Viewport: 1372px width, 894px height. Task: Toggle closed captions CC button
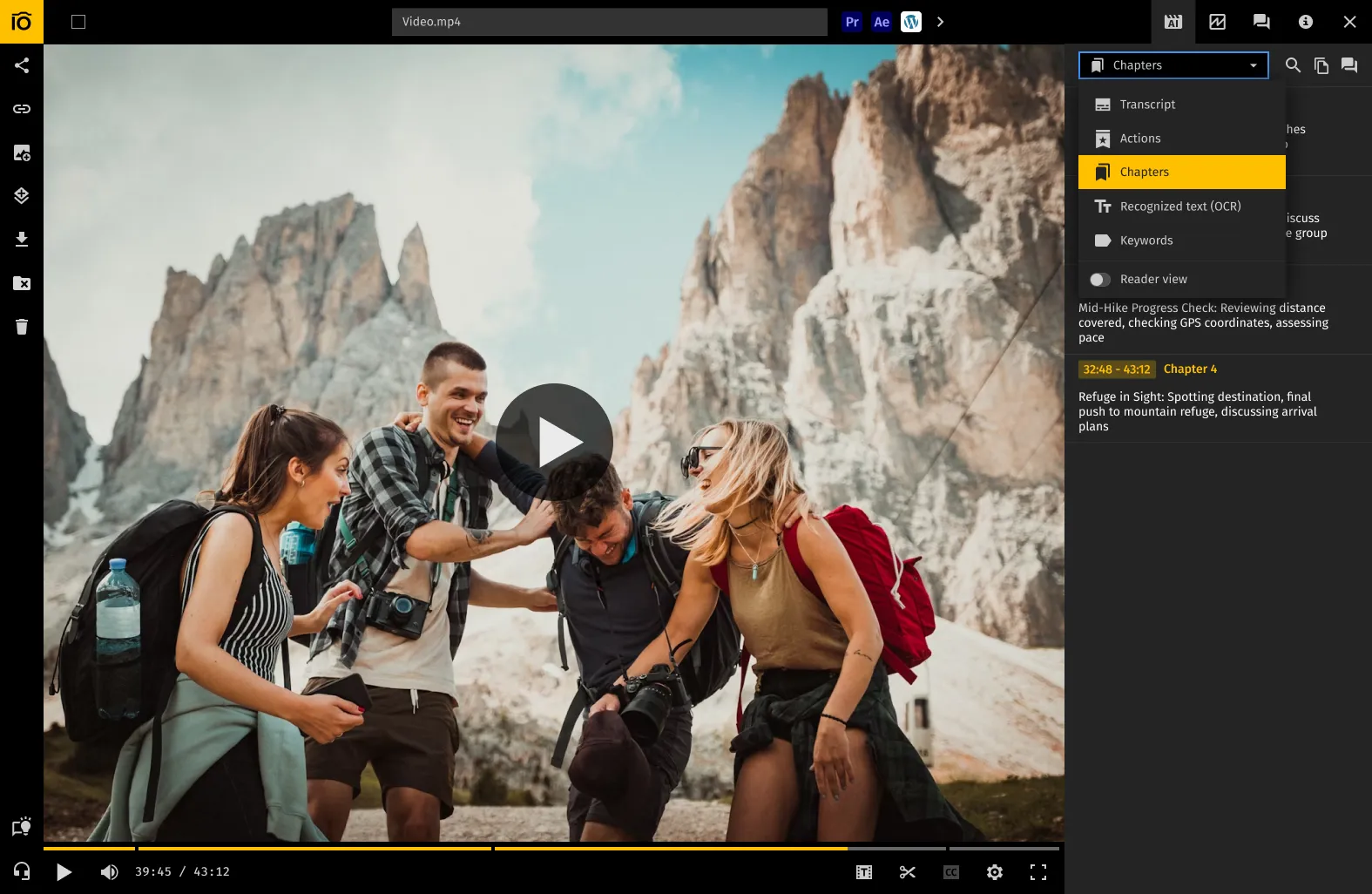[x=950, y=872]
